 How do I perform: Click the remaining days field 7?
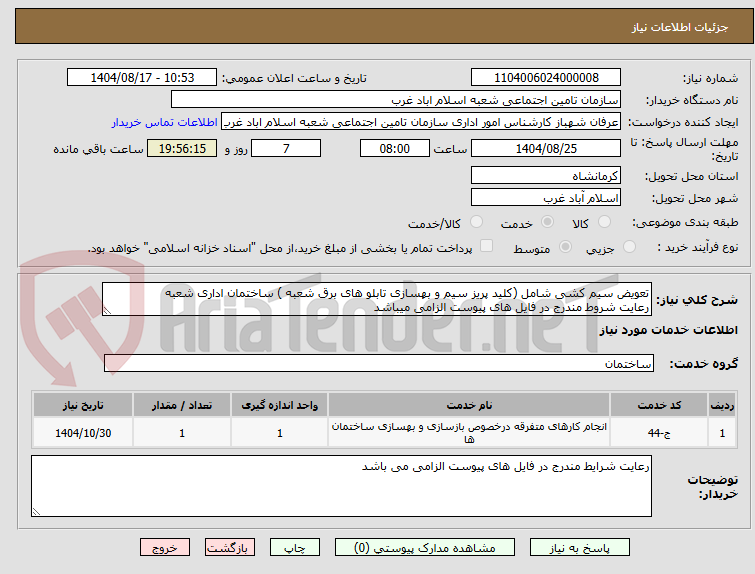286,148
